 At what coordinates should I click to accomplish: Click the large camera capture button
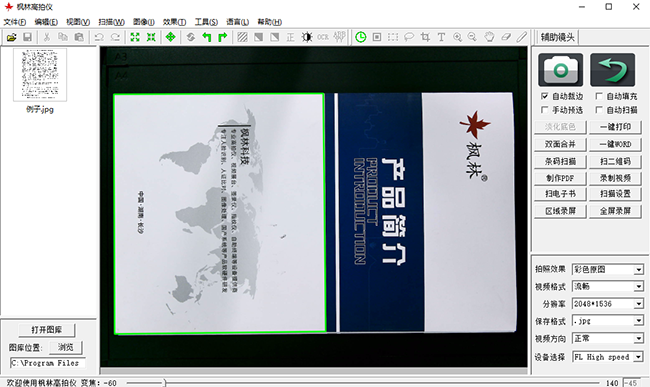point(560,70)
